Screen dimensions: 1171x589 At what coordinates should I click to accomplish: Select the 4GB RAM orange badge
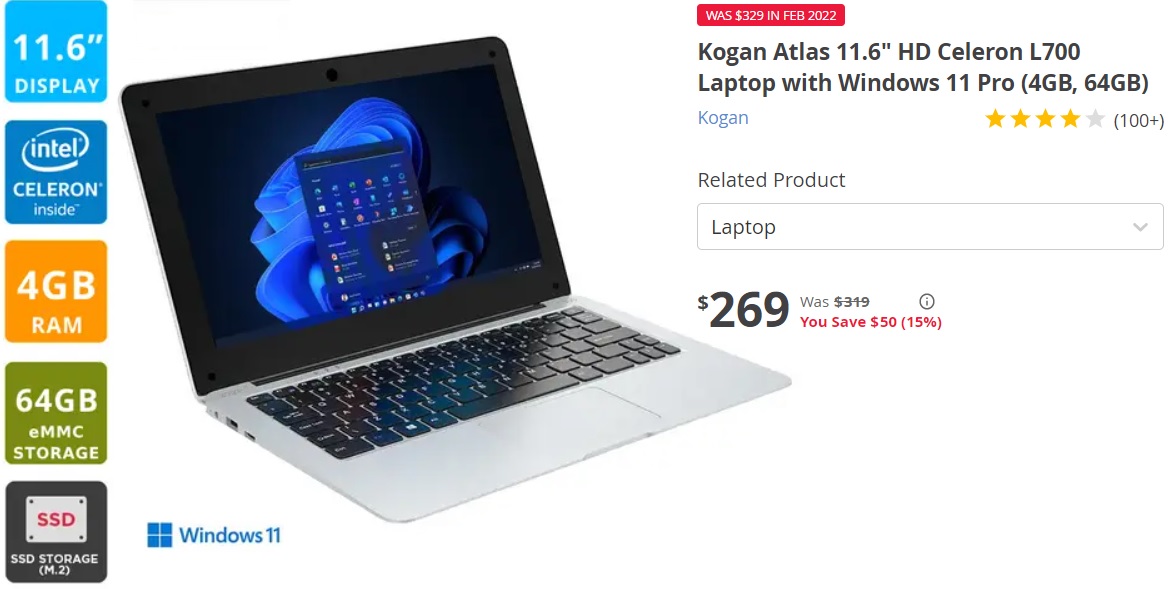pos(56,292)
